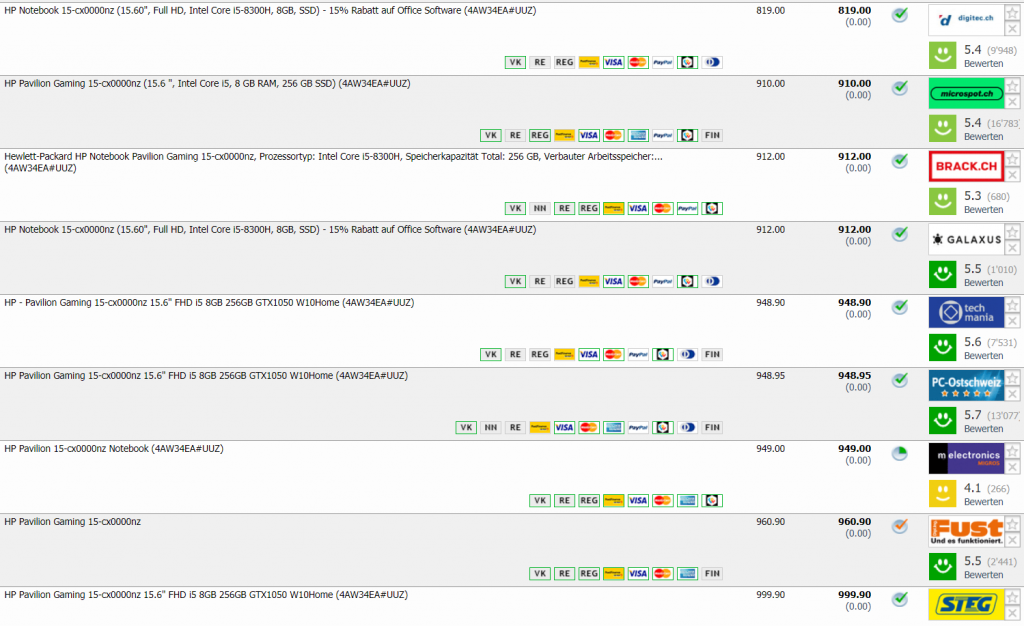Viewport: 1024px width, 626px height.
Task: Open the STEG shop logo
Action: (966, 604)
